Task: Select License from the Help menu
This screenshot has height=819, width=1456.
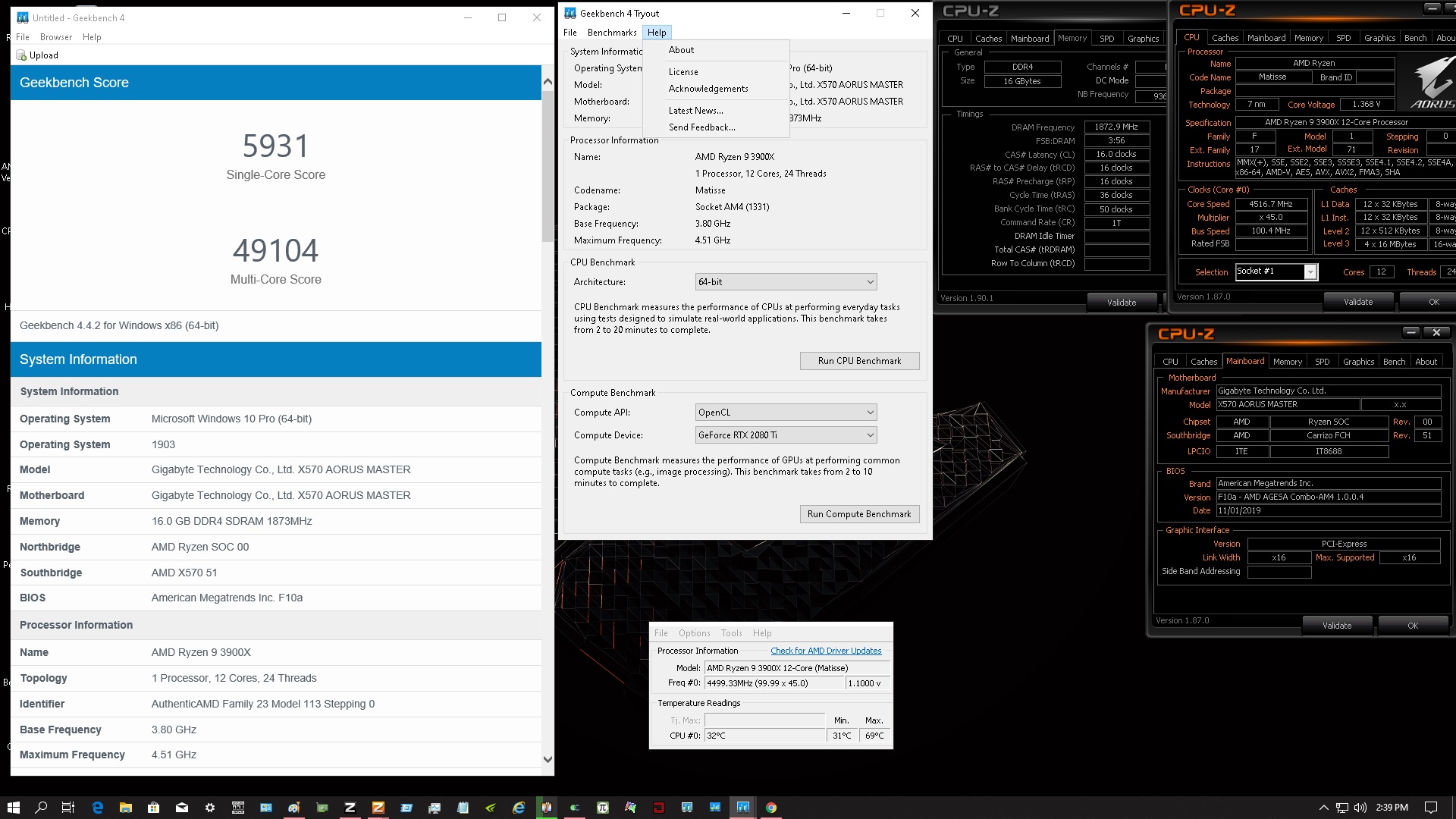Action: tap(683, 72)
